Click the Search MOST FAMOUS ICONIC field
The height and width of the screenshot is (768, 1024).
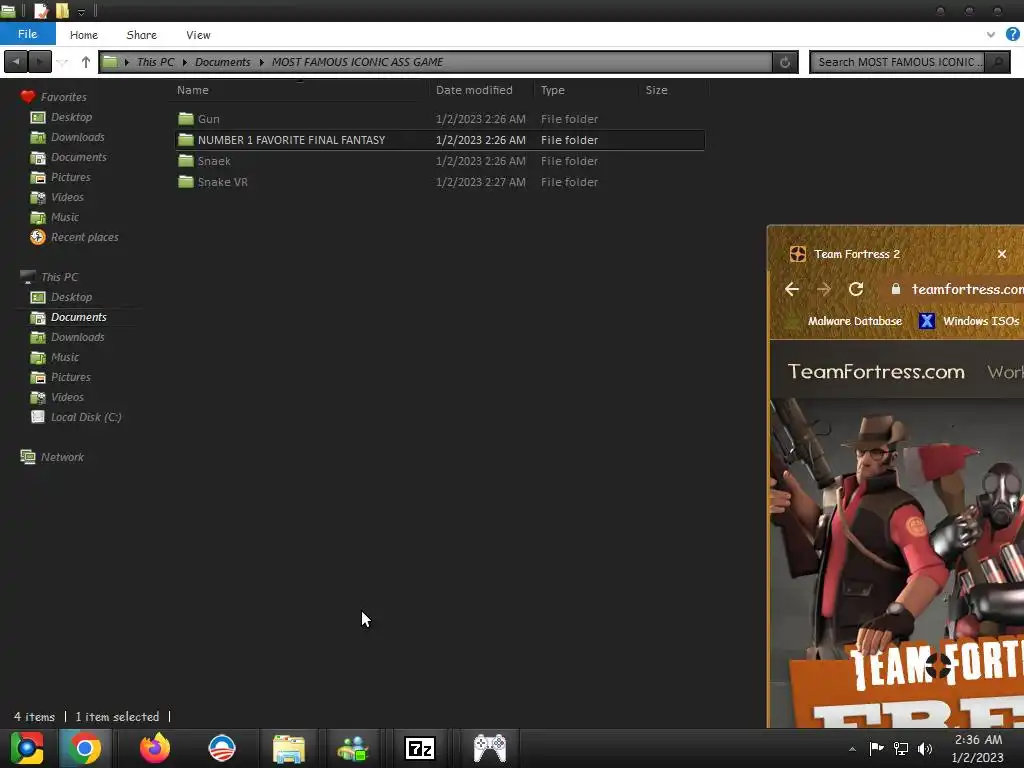[x=898, y=62]
